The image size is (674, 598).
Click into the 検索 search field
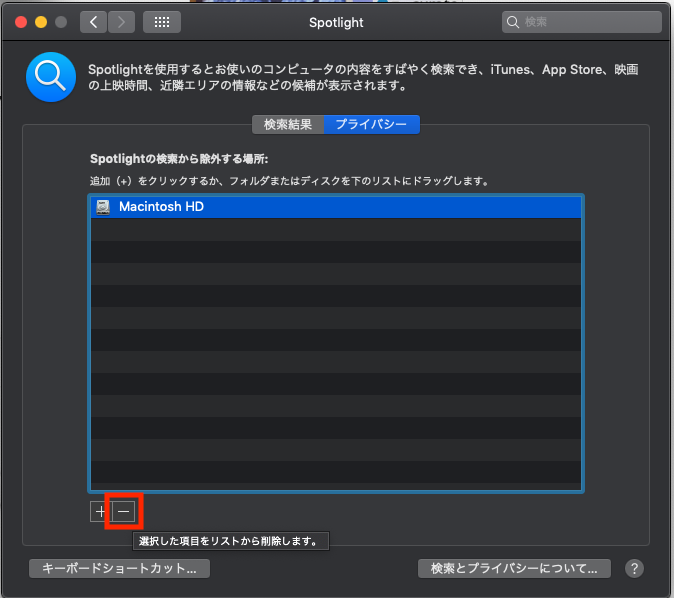click(582, 22)
